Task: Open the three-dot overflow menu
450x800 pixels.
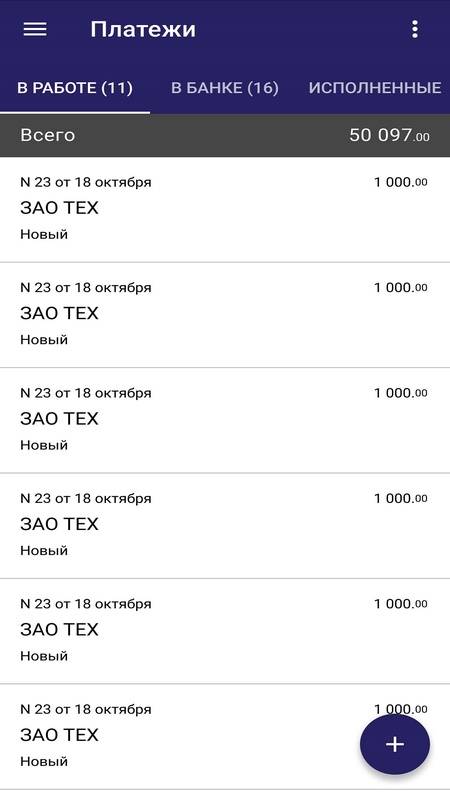Action: click(x=415, y=29)
